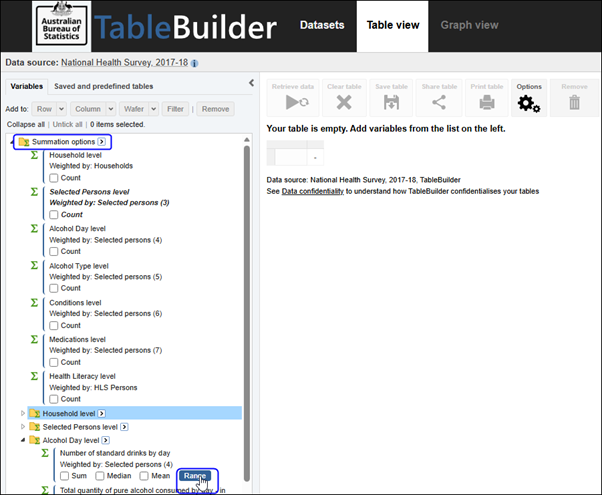
Task: Open the Column dropdown arrow
Action: (111, 109)
